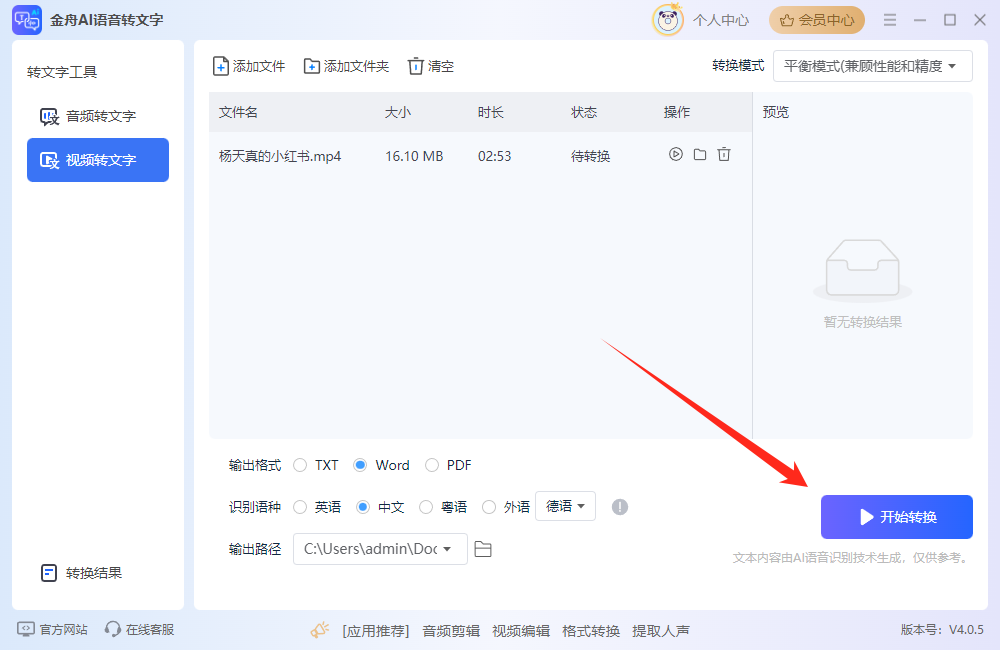This screenshot has height=650, width=1000.
Task: Choose 英语 as recognition language
Action: [x=300, y=507]
